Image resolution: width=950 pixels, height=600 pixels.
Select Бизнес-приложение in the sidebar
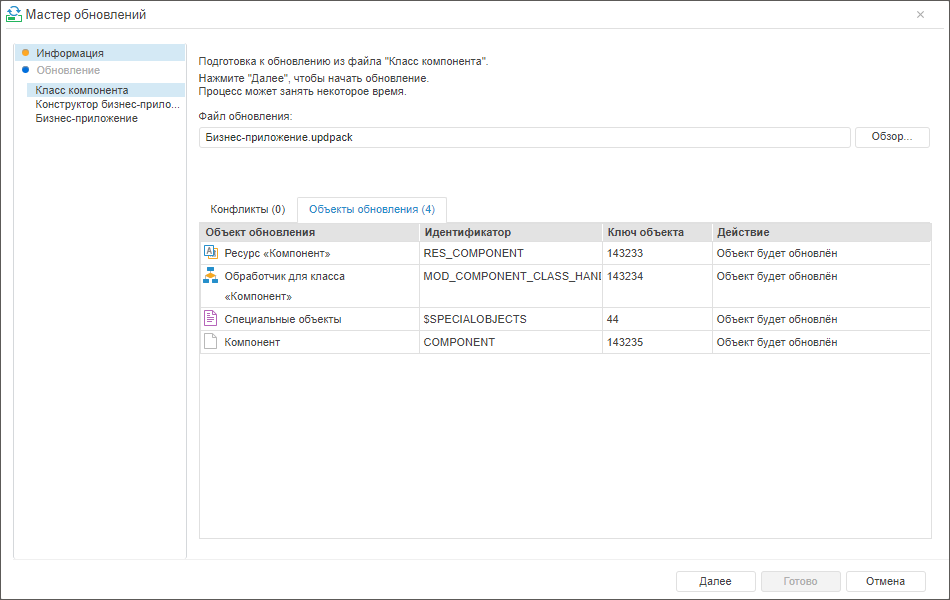[87, 118]
